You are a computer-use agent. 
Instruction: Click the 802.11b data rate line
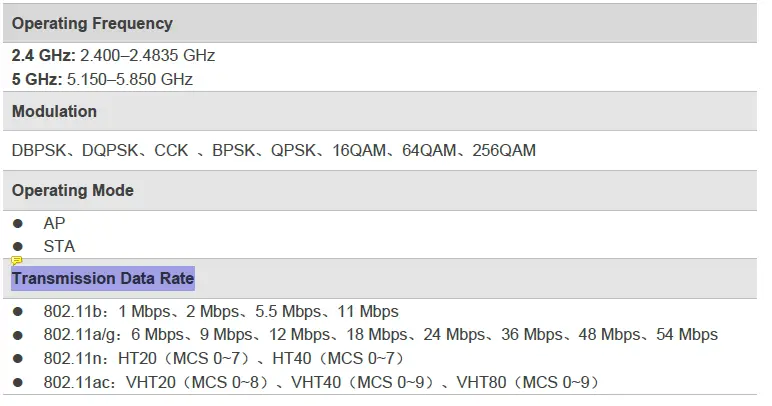tap(220, 311)
